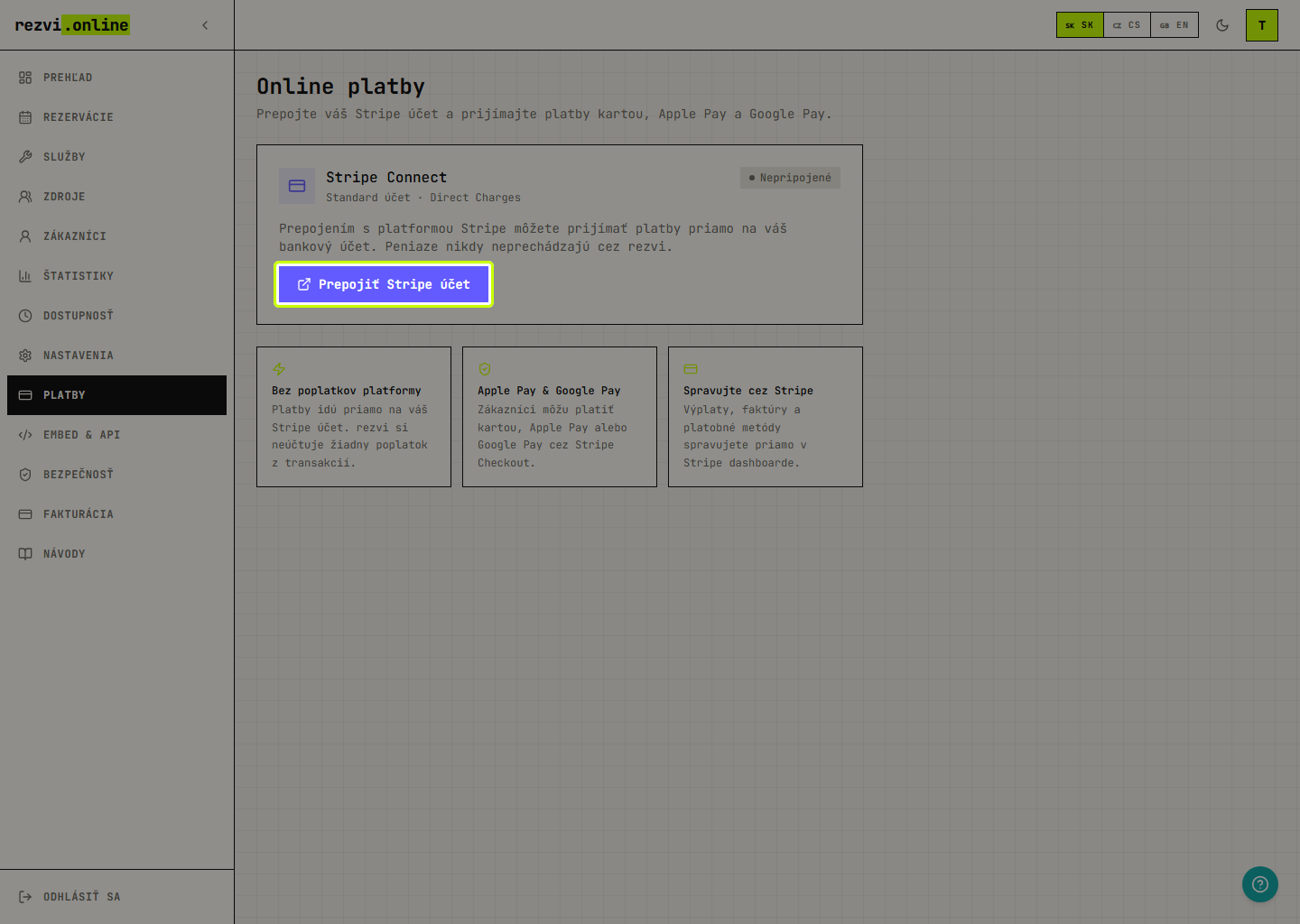Toggle dark mode with the moon icon

point(1222,25)
